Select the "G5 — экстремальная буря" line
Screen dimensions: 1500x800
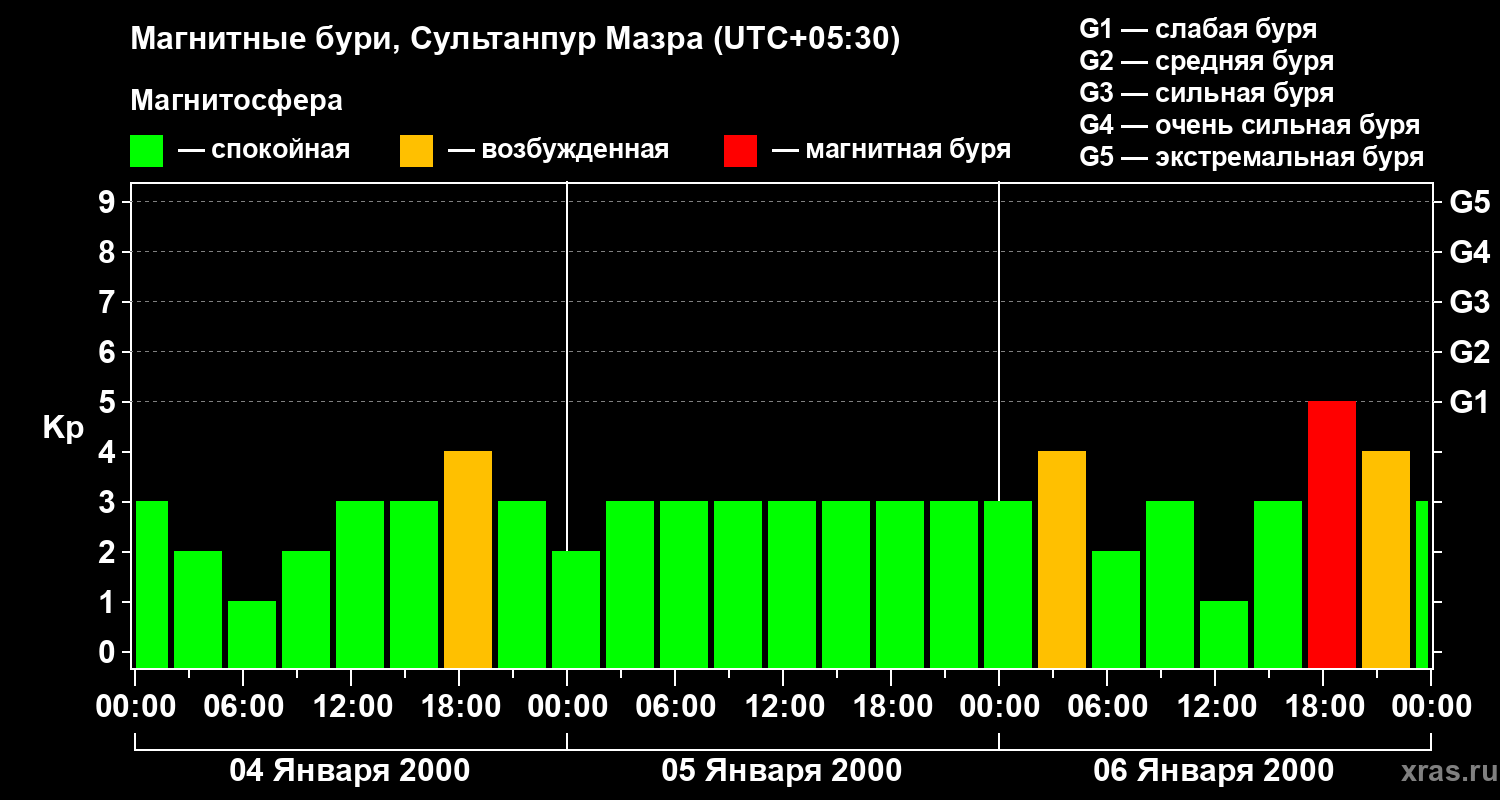1252,157
